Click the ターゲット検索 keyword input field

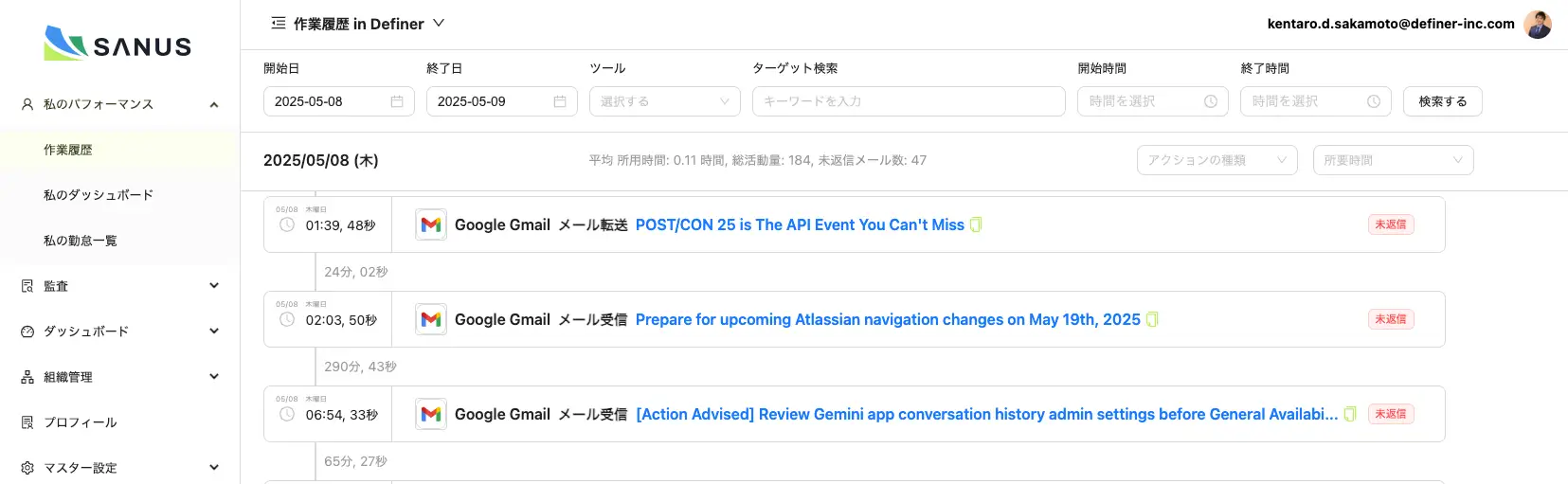pyautogui.click(x=908, y=101)
